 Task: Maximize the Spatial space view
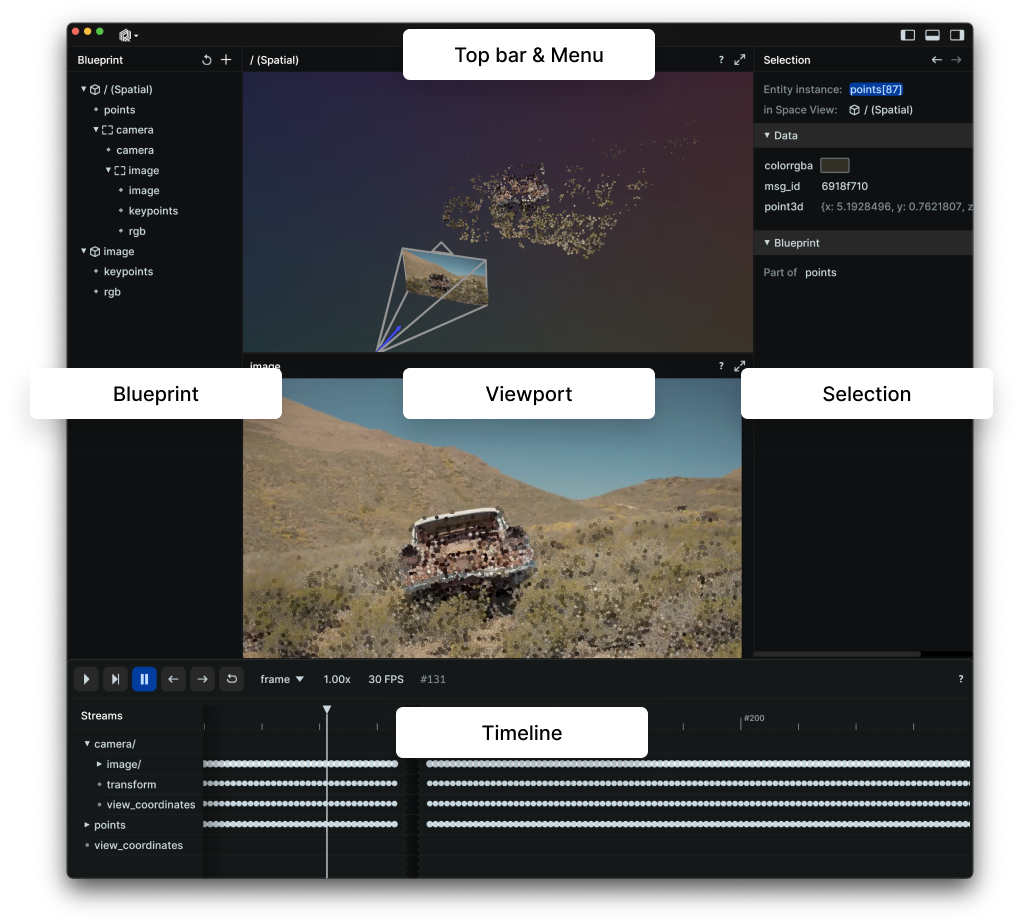tap(741, 59)
